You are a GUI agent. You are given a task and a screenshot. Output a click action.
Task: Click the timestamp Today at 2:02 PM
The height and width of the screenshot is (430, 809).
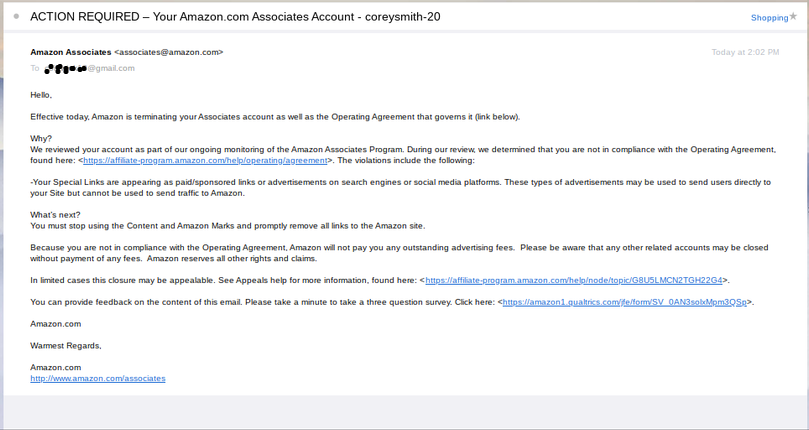coord(745,52)
